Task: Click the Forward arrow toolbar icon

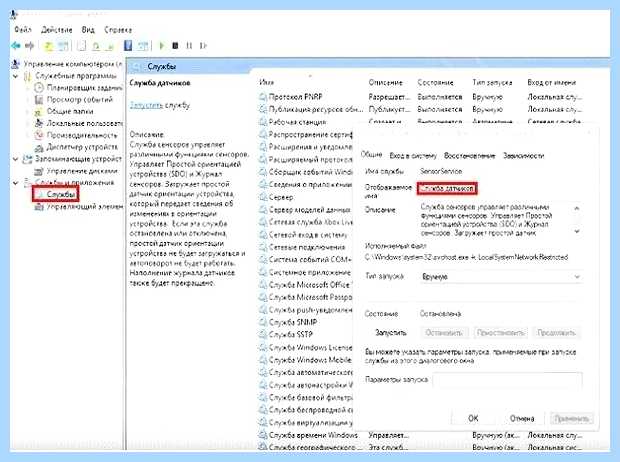Action: [x=30, y=46]
